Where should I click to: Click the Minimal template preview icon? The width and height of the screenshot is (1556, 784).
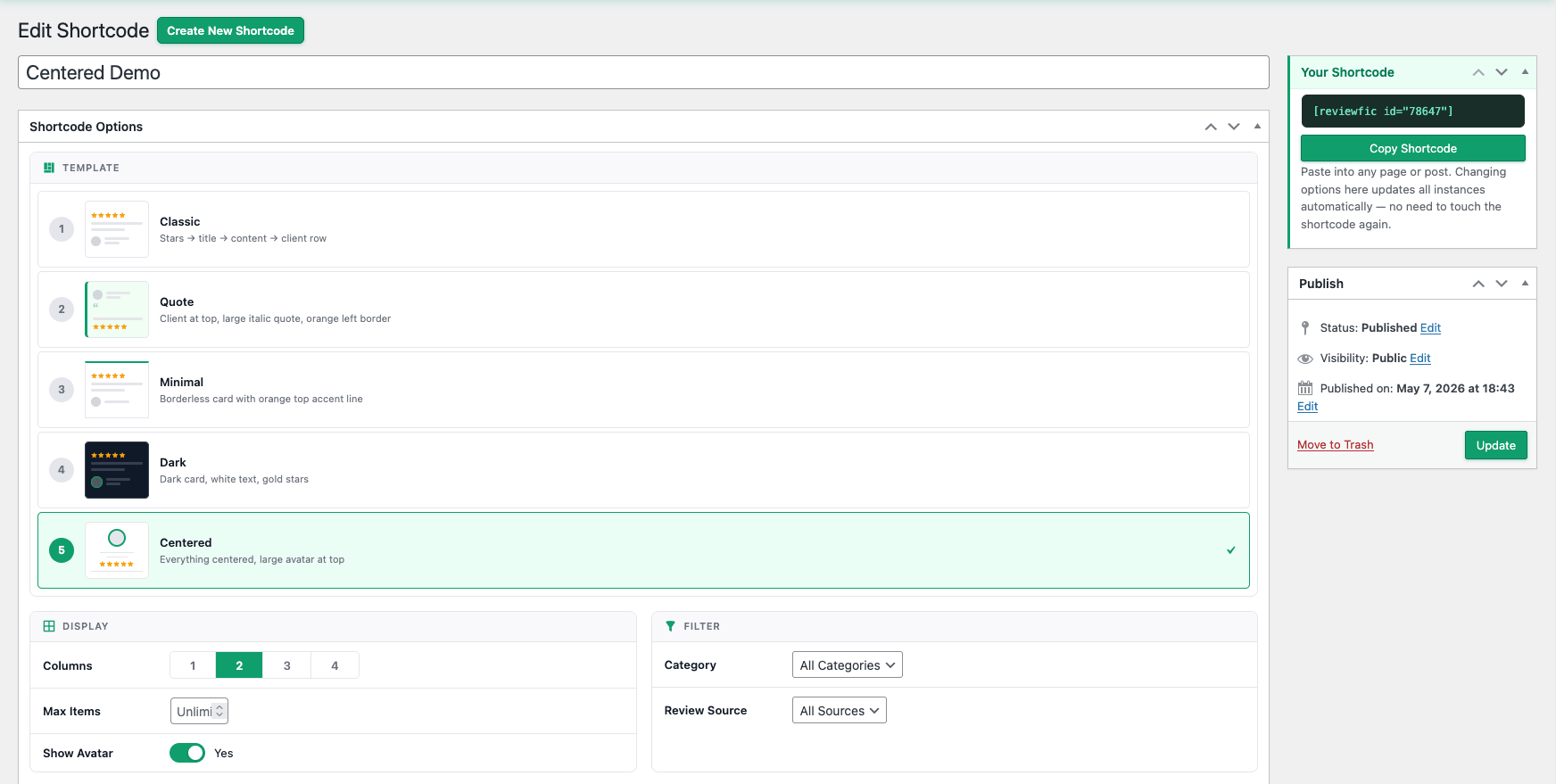click(x=117, y=390)
